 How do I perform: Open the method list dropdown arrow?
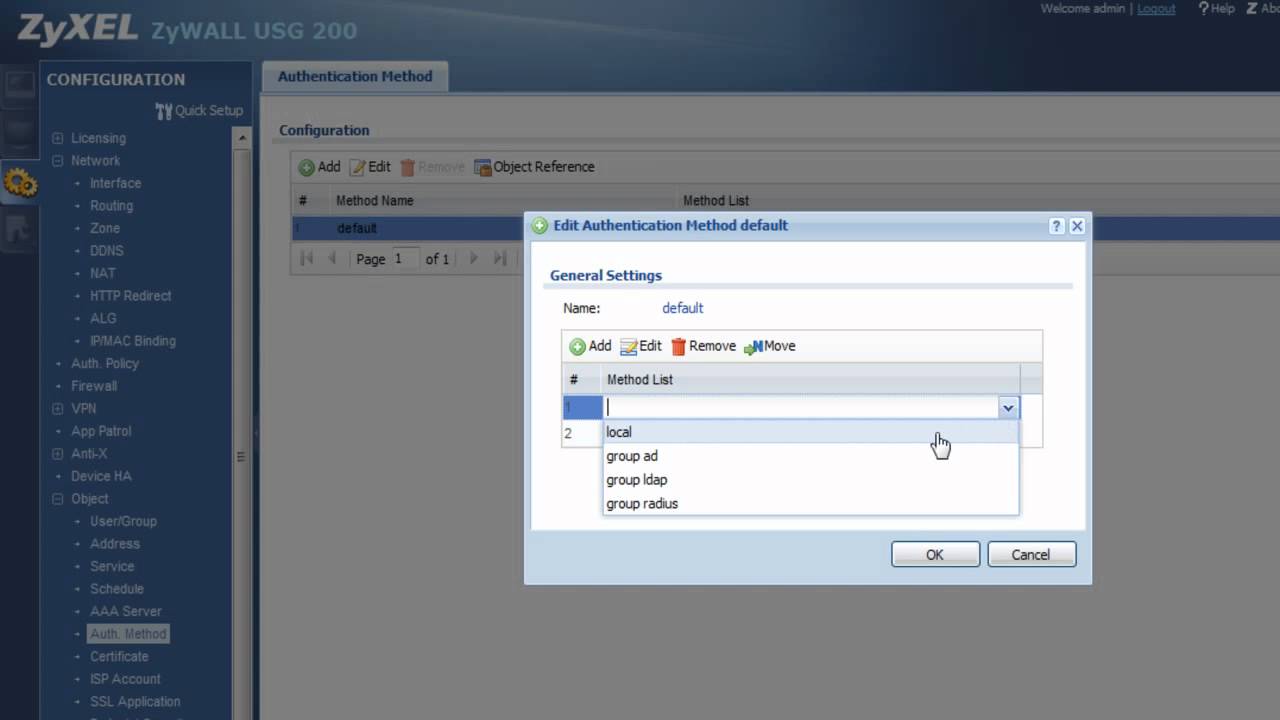coord(1008,407)
